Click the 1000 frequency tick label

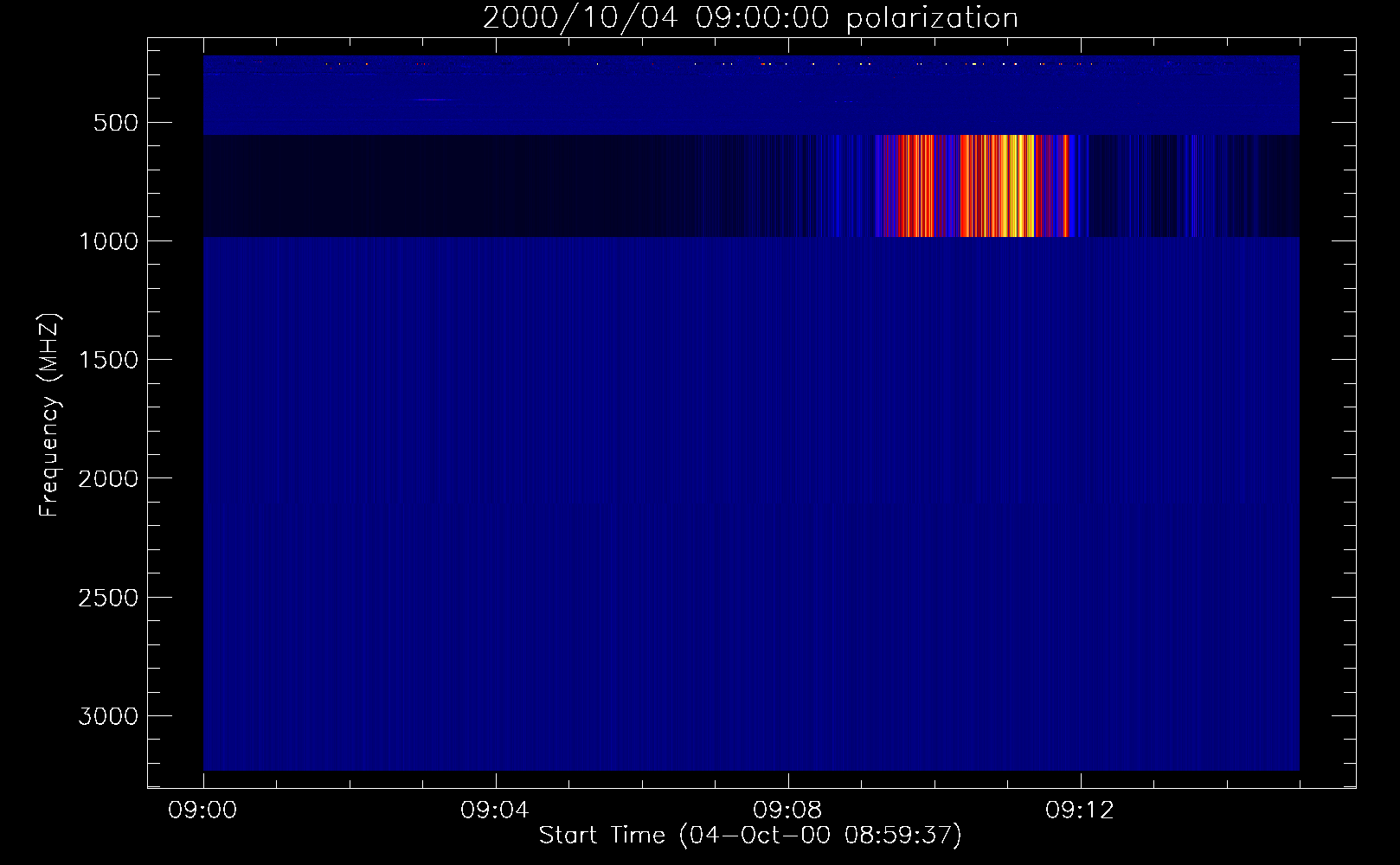point(108,241)
